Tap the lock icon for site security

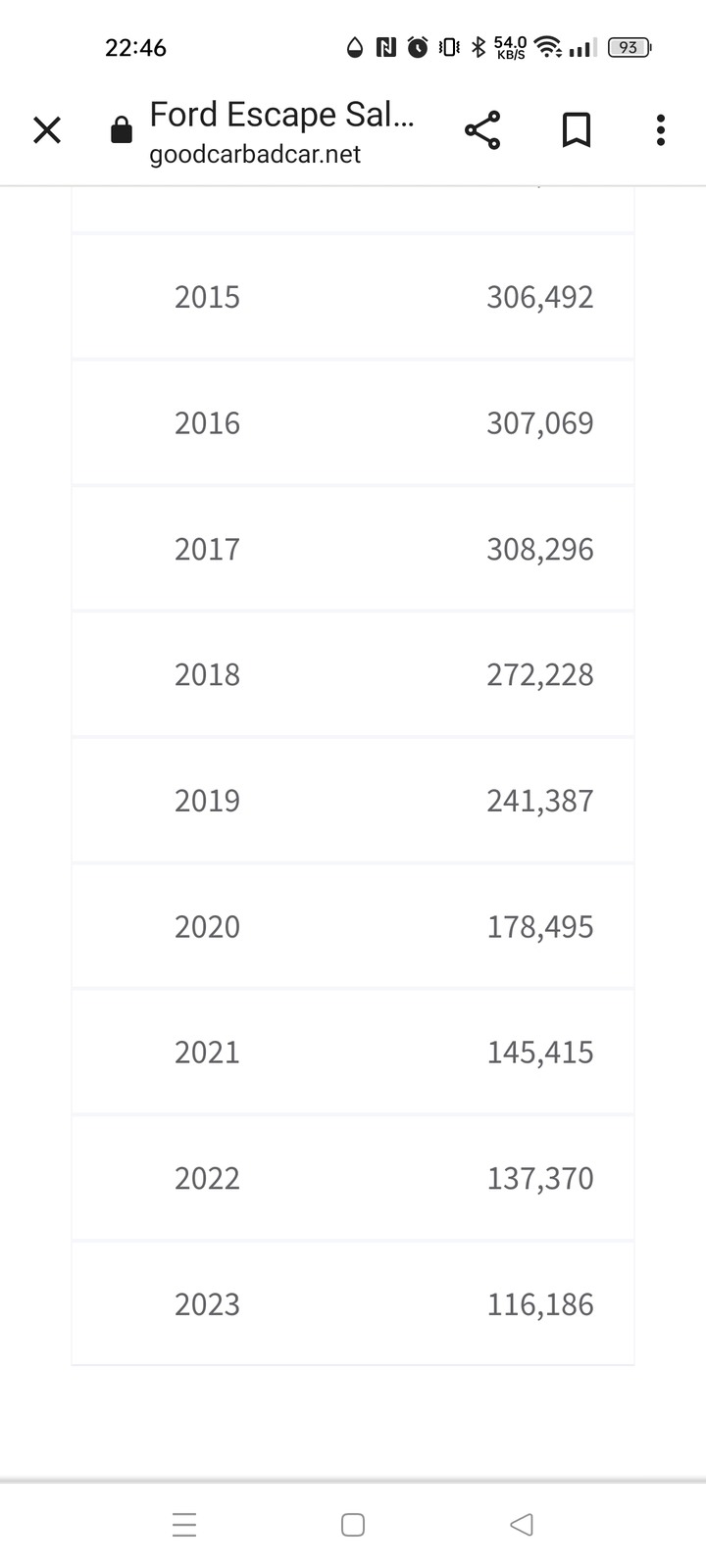[122, 130]
